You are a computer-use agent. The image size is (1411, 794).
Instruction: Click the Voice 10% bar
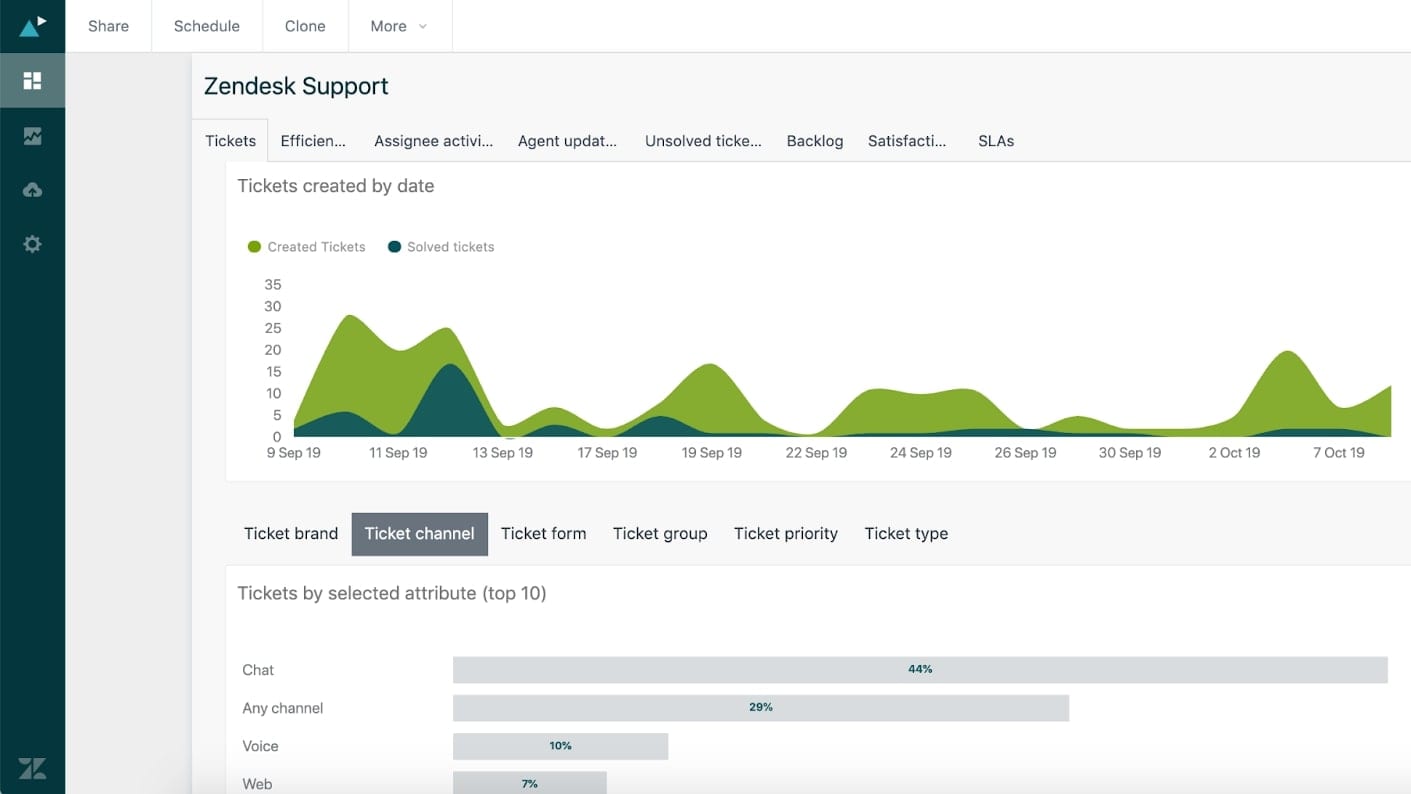[x=560, y=746]
